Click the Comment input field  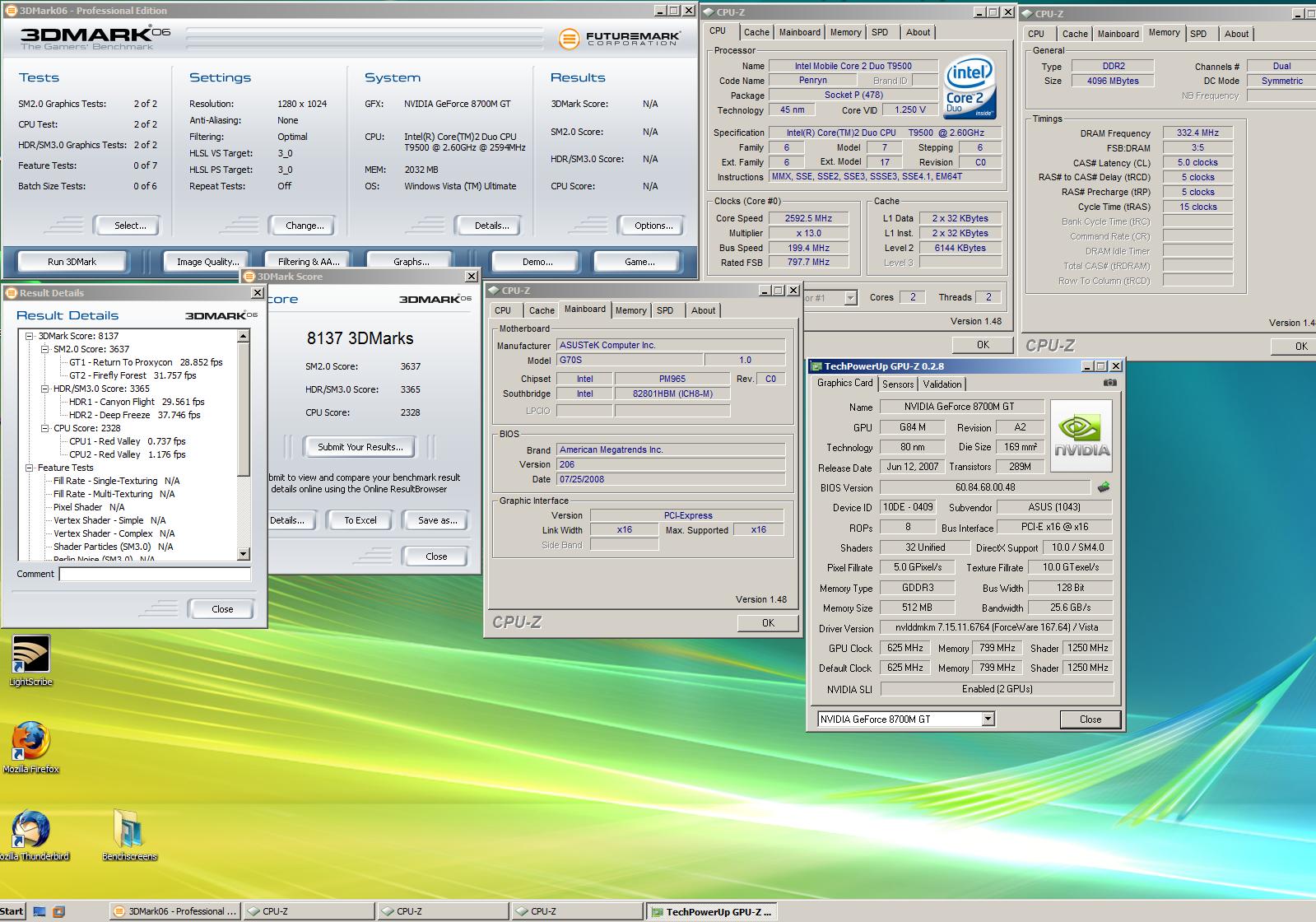point(155,575)
